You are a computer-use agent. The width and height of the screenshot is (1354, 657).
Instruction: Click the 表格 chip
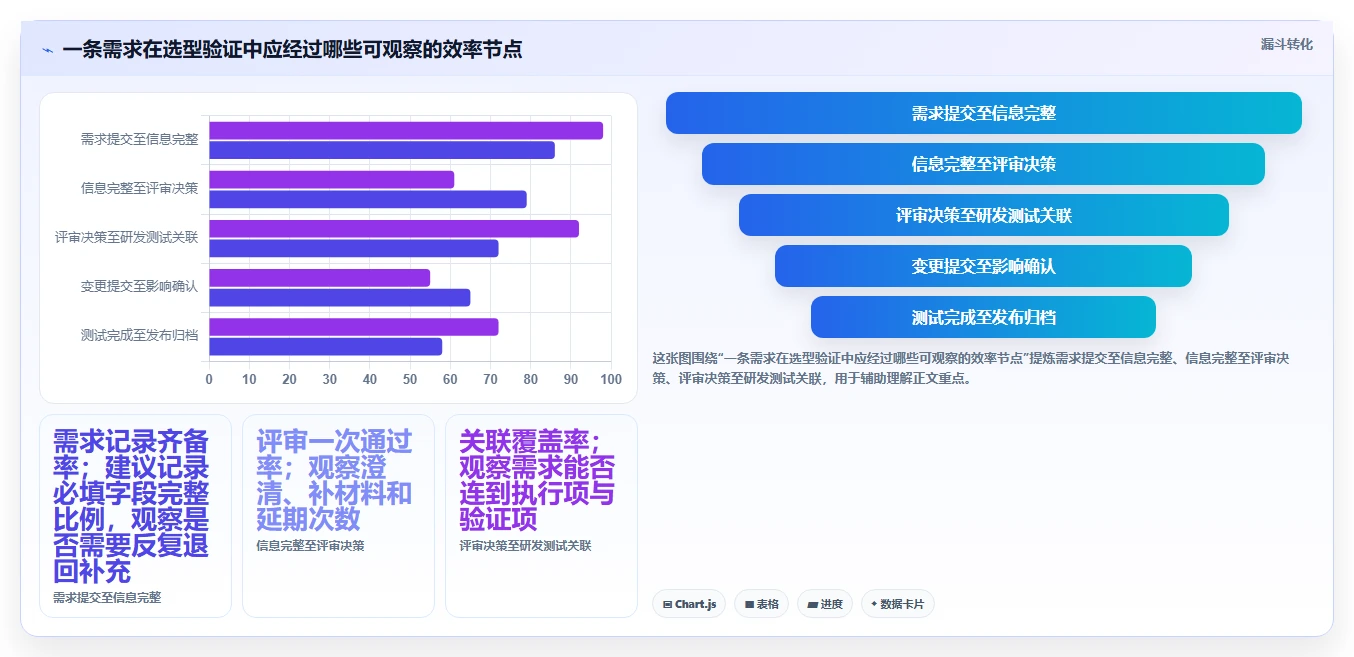click(x=761, y=604)
